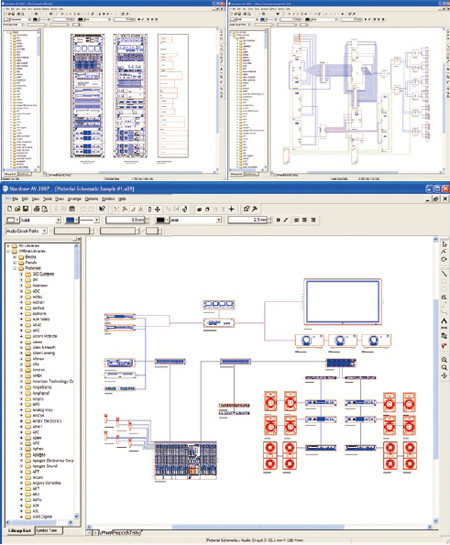
Task: Click the pan tool at bottom of right toolbar
Action: point(444,375)
